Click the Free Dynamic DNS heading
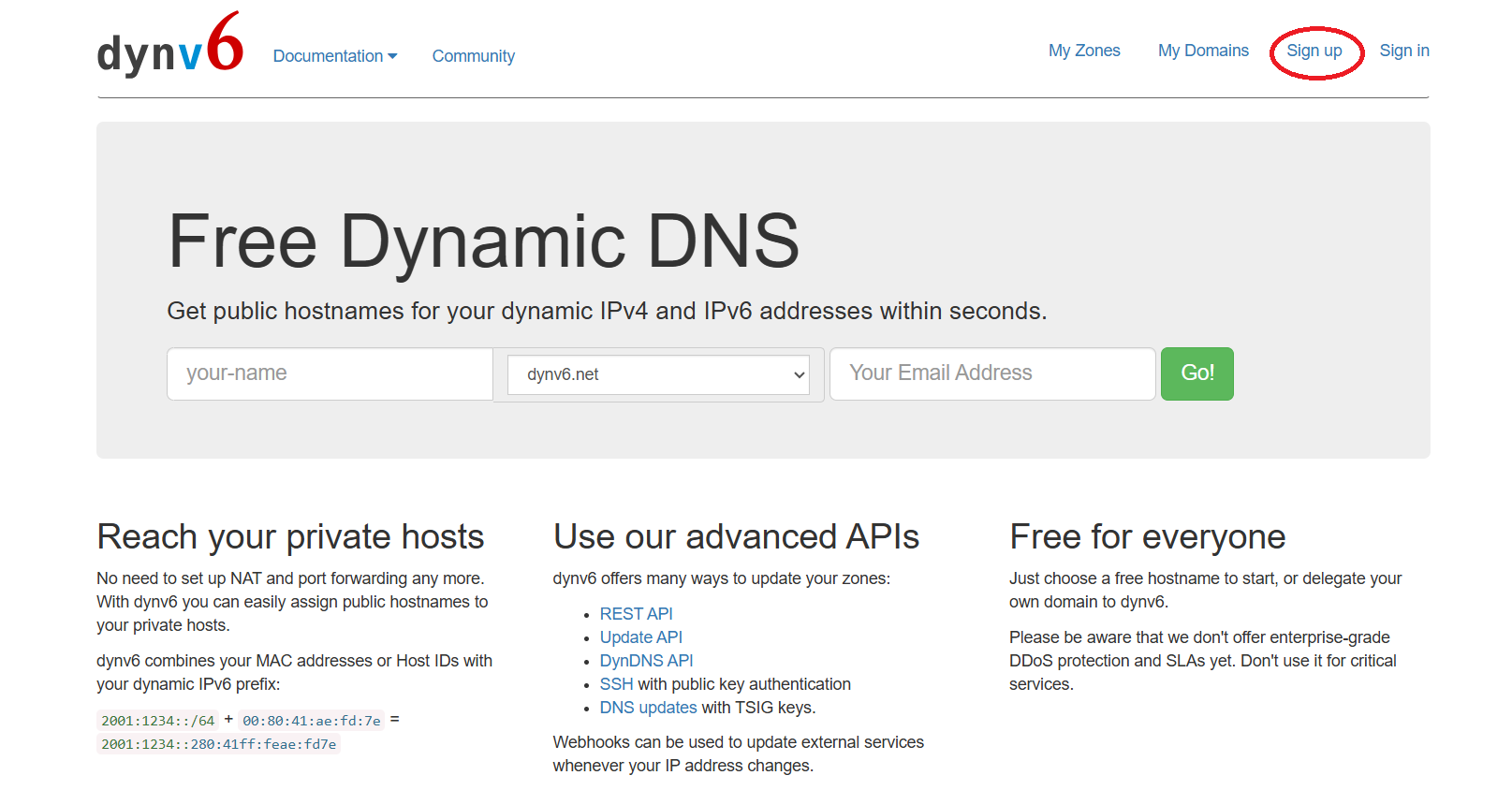This screenshot has height=790, width=1512. tap(483, 241)
